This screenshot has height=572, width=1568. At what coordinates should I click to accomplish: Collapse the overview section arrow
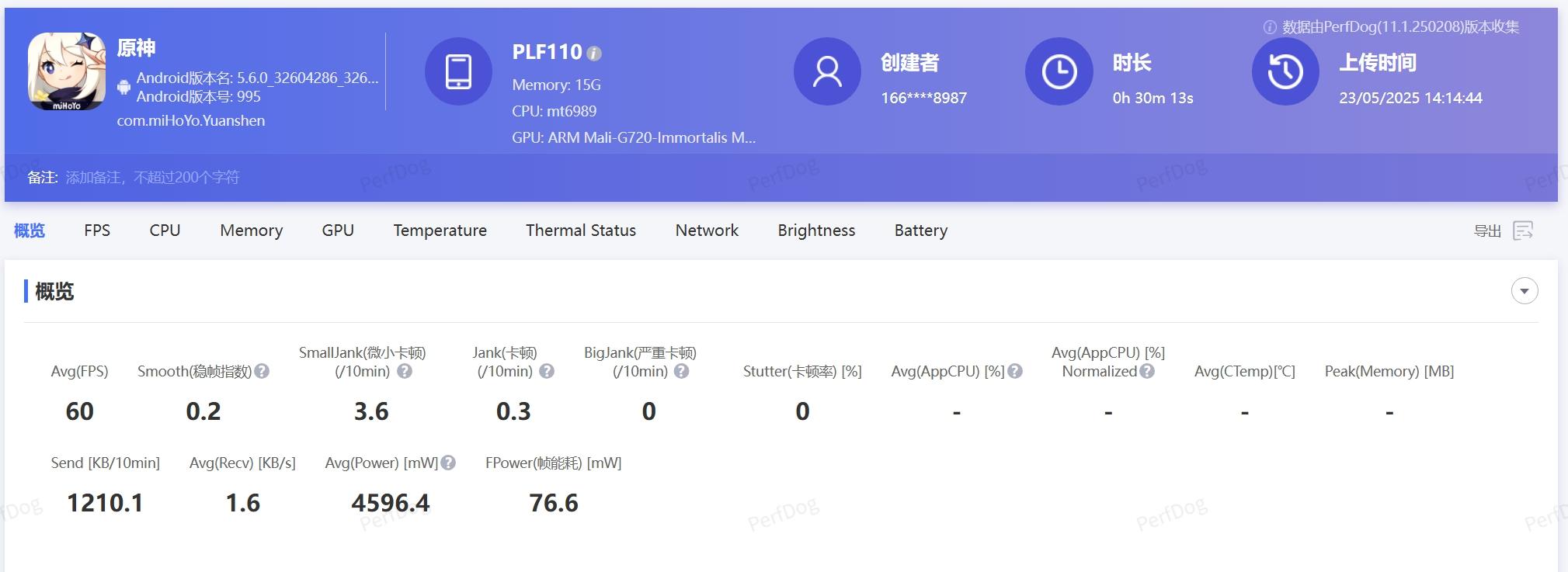[x=1524, y=291]
